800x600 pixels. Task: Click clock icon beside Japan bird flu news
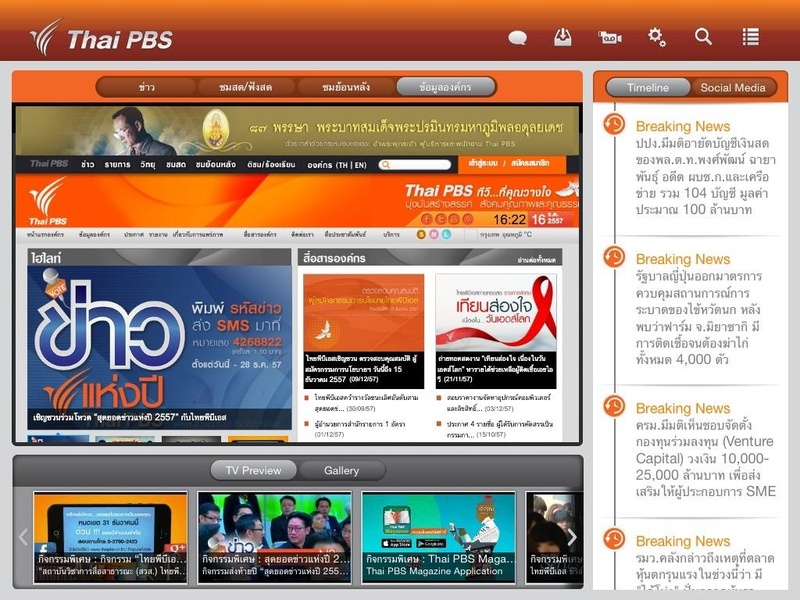(x=614, y=257)
